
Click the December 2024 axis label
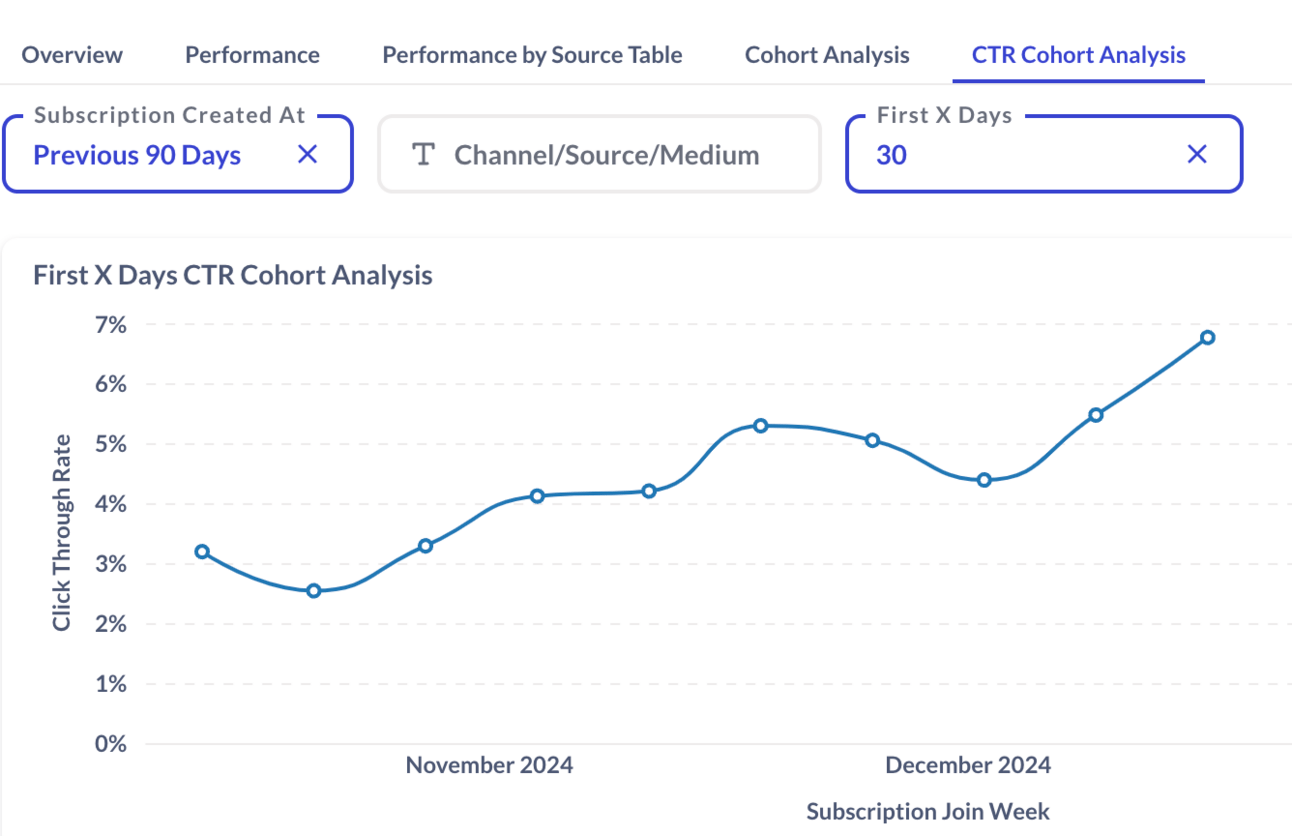click(x=968, y=765)
